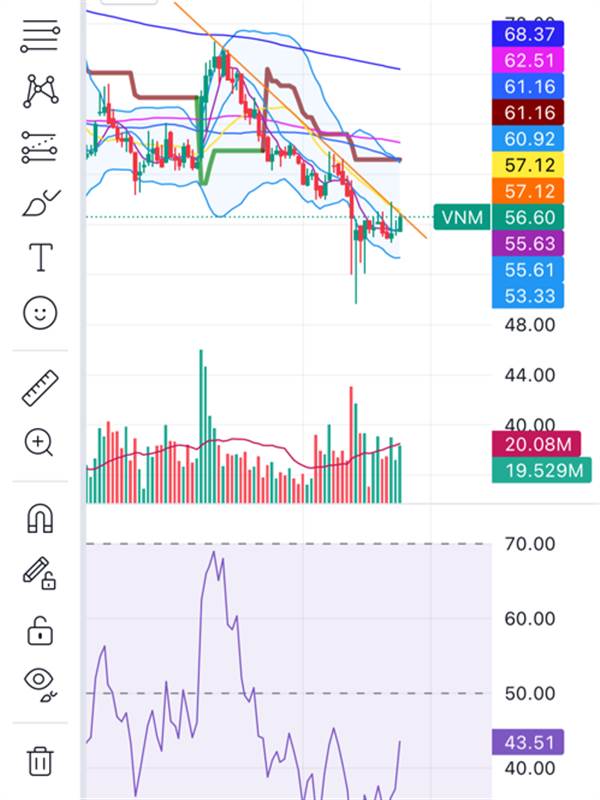Select the Text annotation tool
The image size is (600, 800).
[40, 257]
